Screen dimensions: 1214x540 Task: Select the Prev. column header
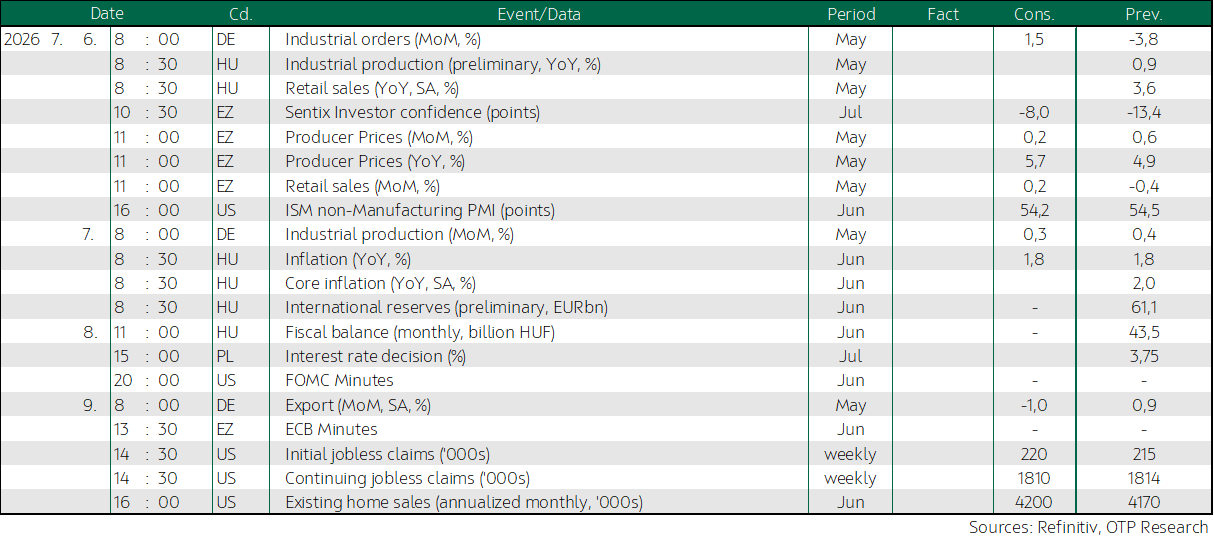[x=1144, y=14]
